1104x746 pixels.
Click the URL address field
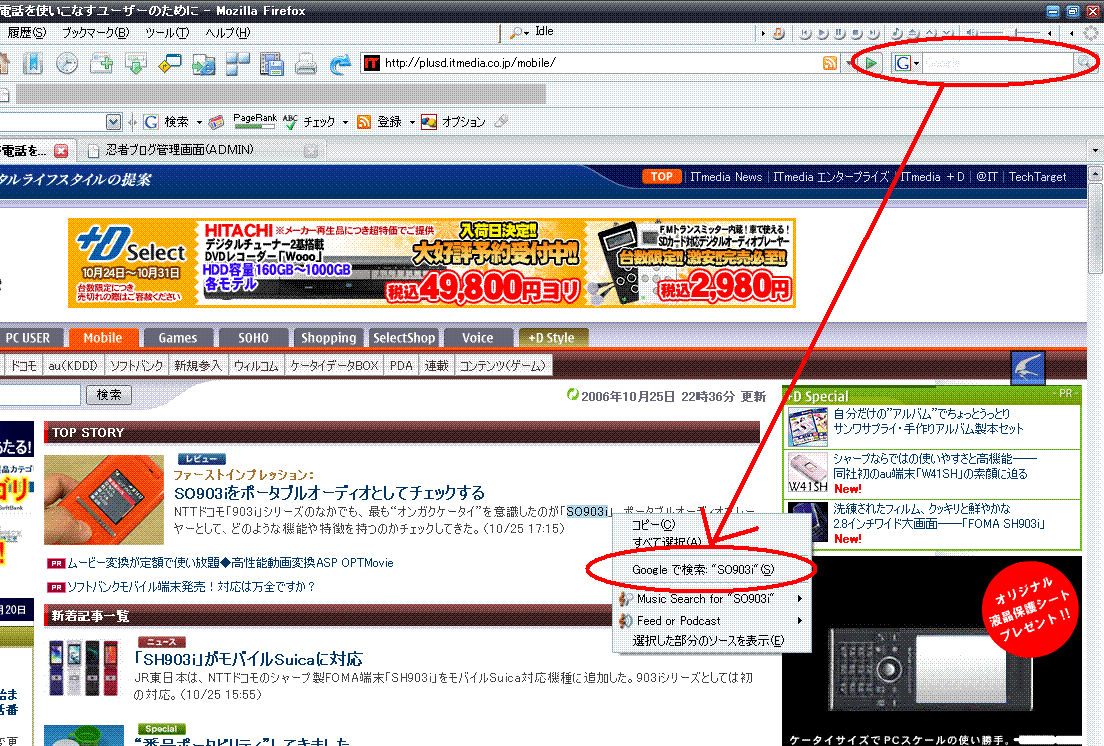pos(602,63)
